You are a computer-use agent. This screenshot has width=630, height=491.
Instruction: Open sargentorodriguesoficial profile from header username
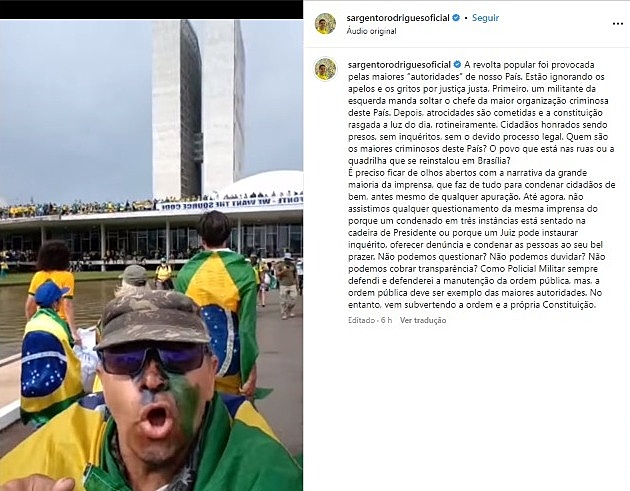tap(398, 18)
